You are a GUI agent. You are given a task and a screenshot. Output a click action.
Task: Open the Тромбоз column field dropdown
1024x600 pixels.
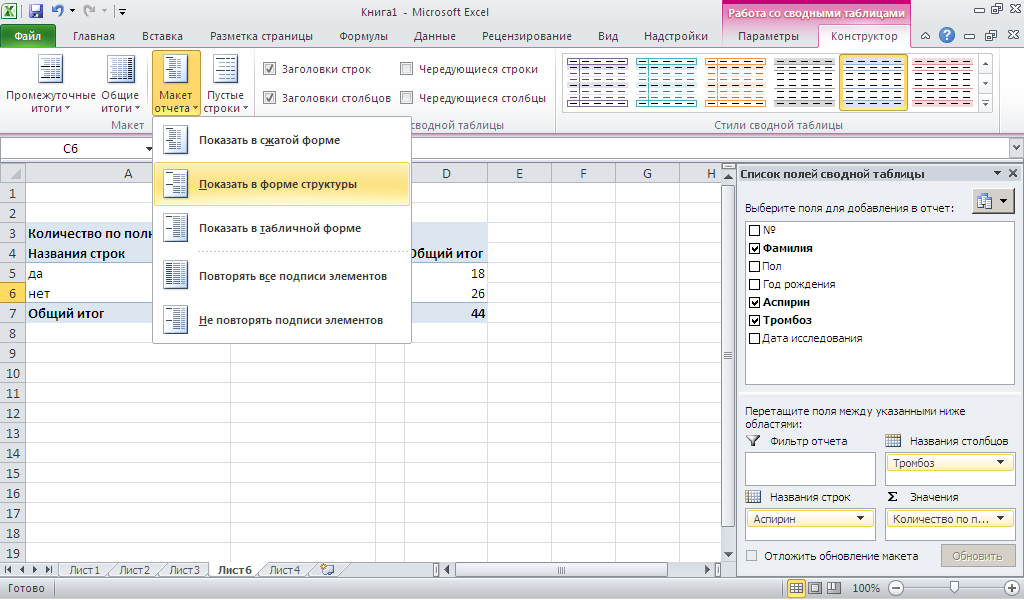(1000, 463)
